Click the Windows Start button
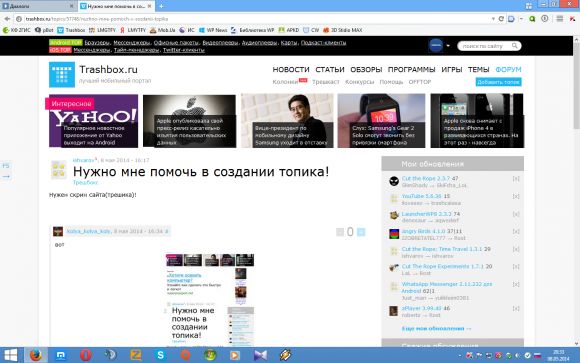Screen dimensions: 580x363 pyautogui.click(x=10, y=355)
